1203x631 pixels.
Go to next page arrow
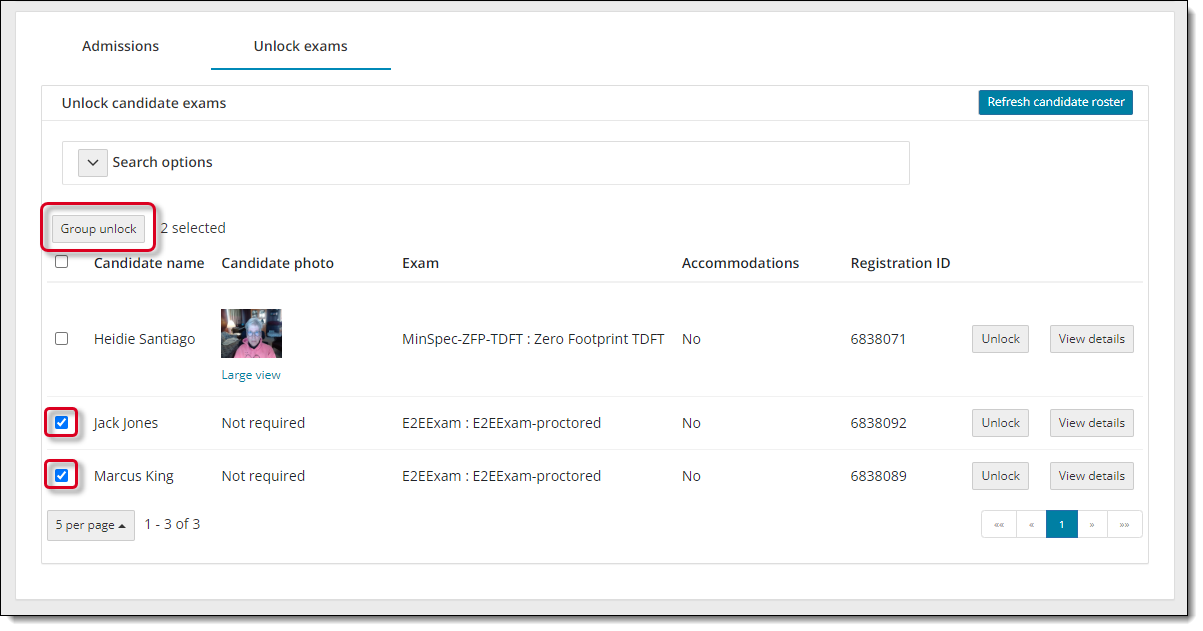pos(1092,524)
